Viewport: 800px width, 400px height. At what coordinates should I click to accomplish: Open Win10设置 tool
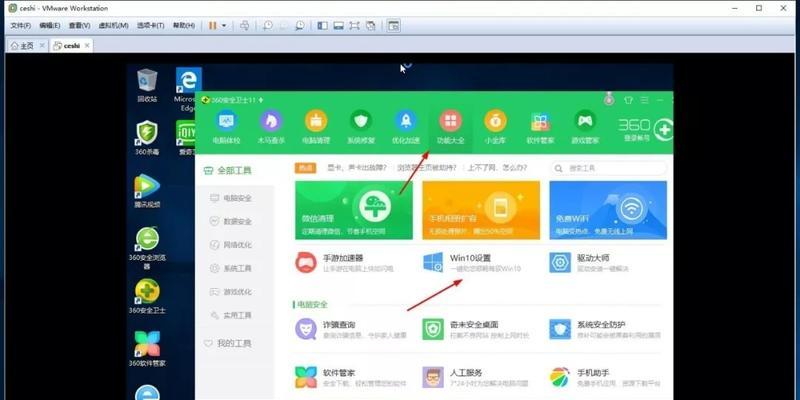tap(471, 262)
